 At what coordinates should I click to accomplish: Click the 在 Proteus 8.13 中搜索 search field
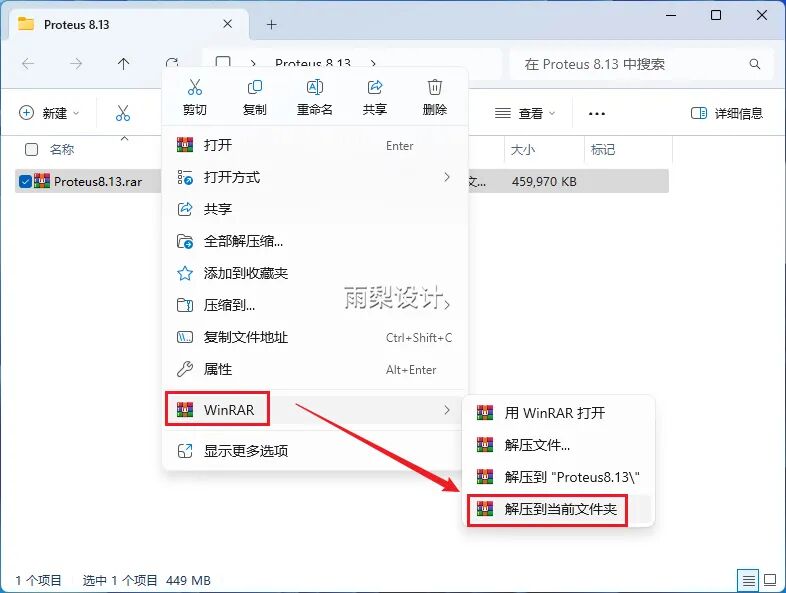(x=640, y=64)
